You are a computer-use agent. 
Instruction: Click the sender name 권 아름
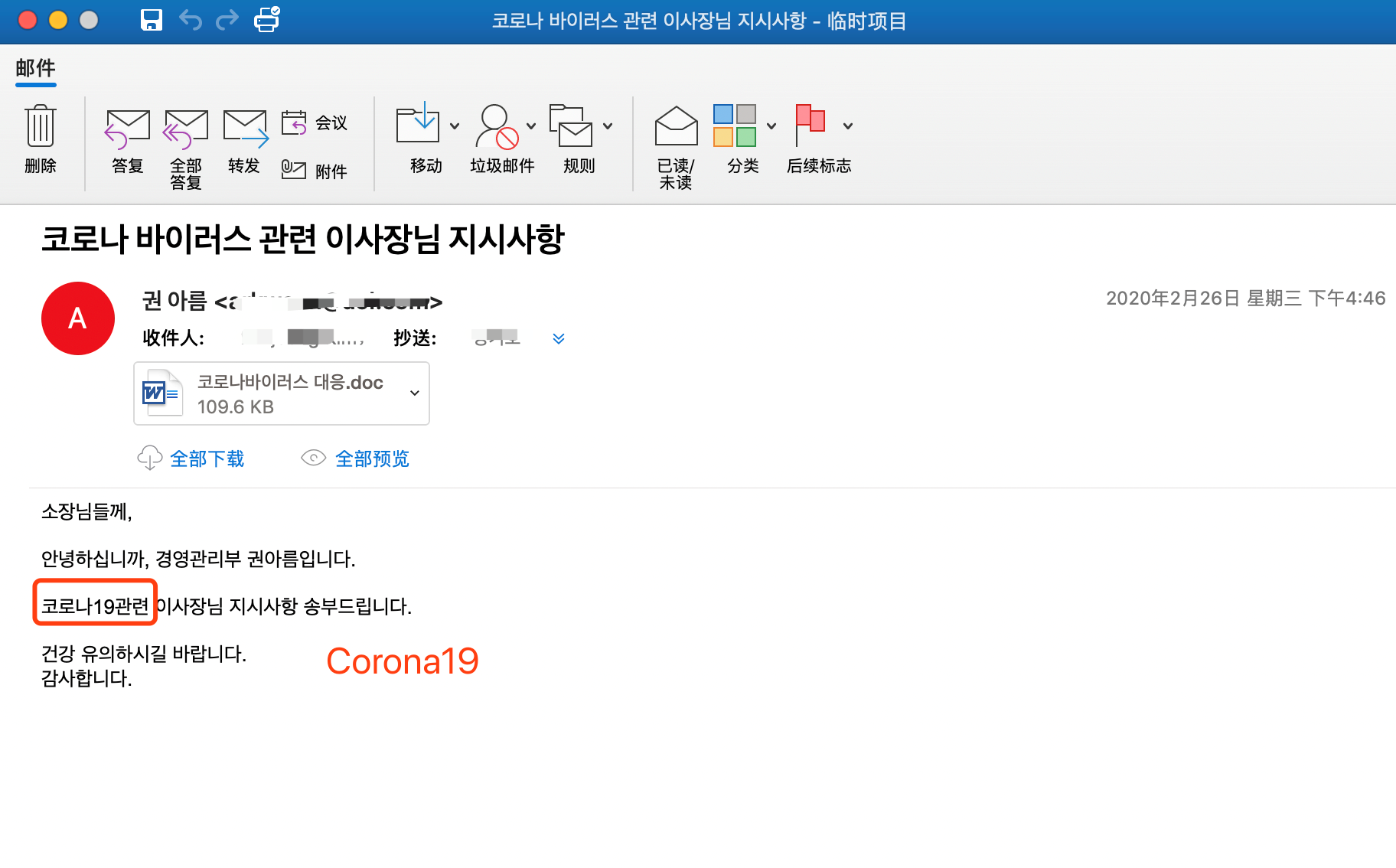(174, 302)
